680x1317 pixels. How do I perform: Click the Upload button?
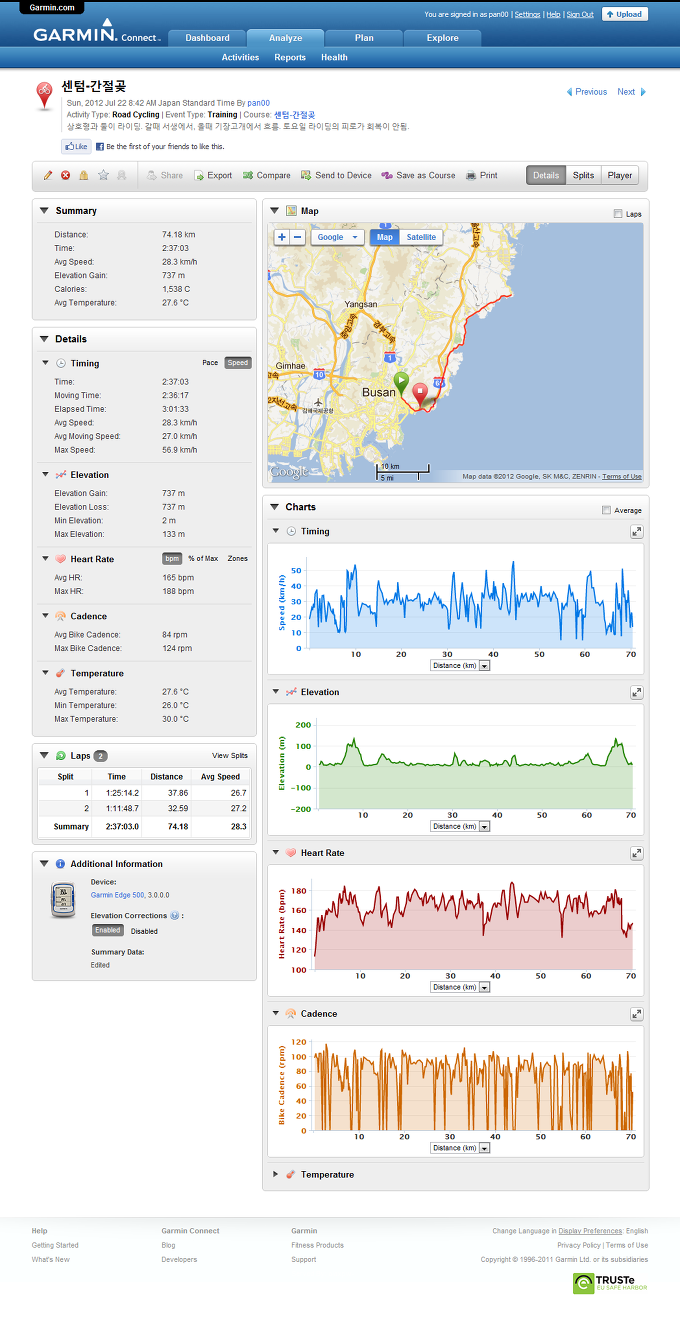pos(625,14)
